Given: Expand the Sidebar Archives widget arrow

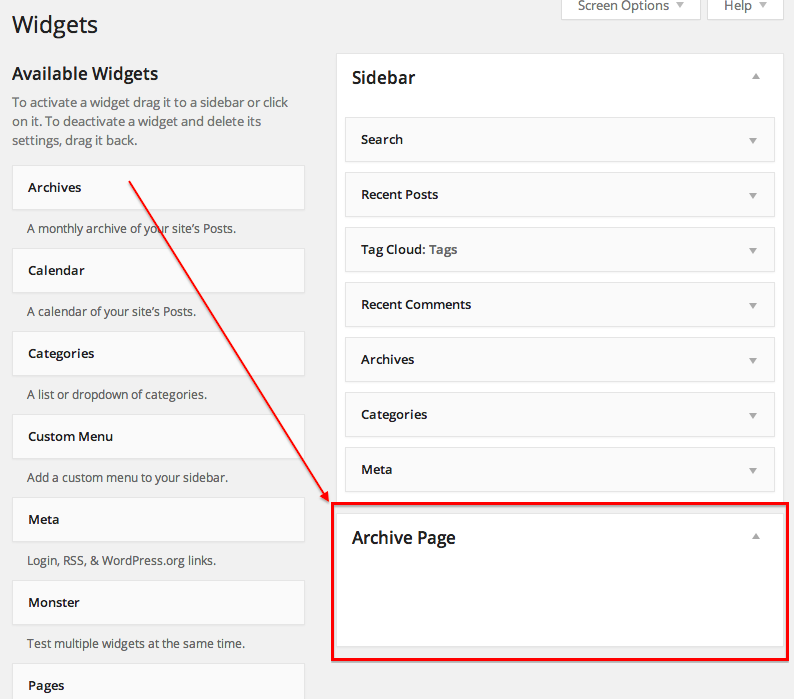Looking at the screenshot, I should point(753,361).
